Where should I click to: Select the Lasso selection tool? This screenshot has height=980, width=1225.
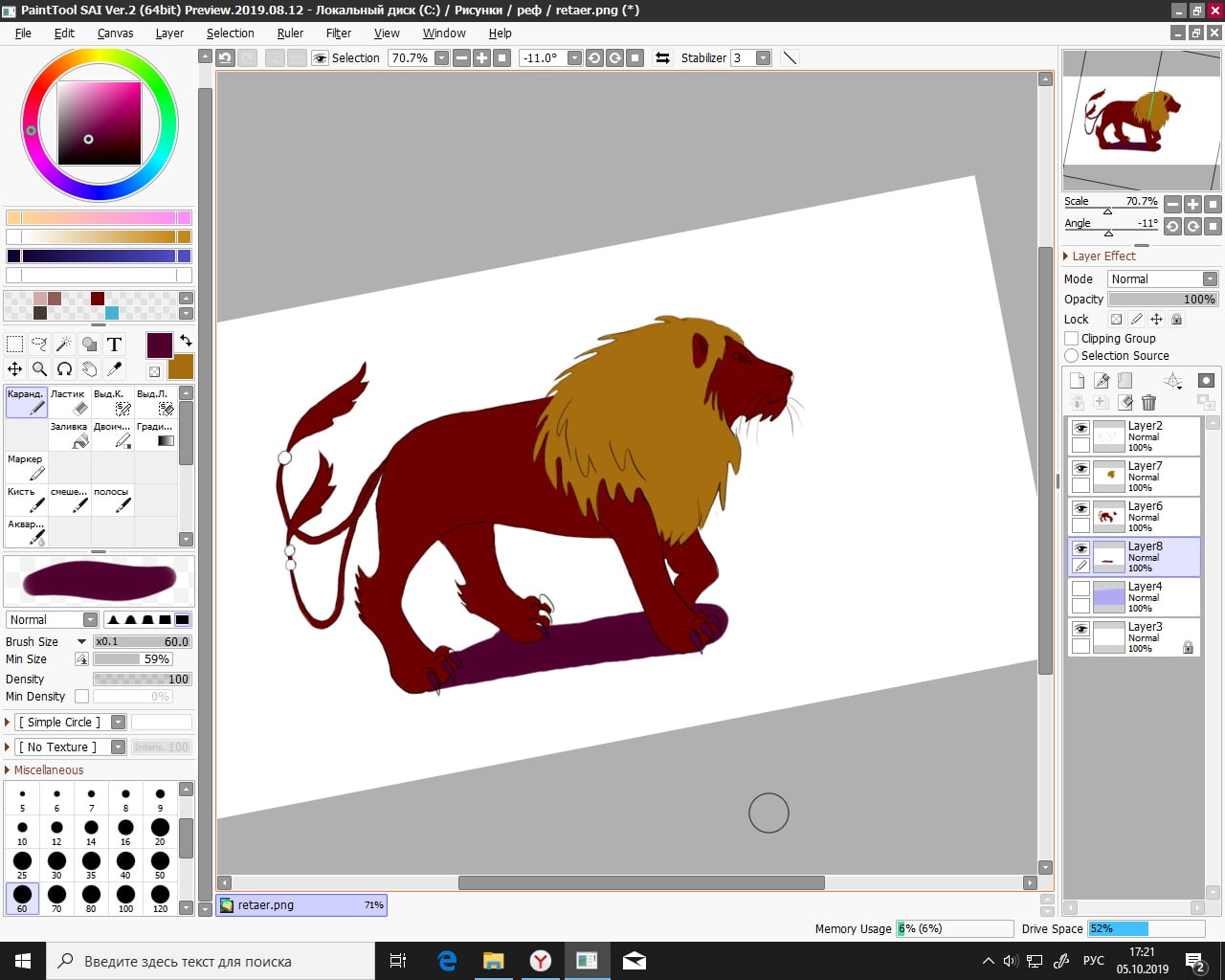click(39, 344)
